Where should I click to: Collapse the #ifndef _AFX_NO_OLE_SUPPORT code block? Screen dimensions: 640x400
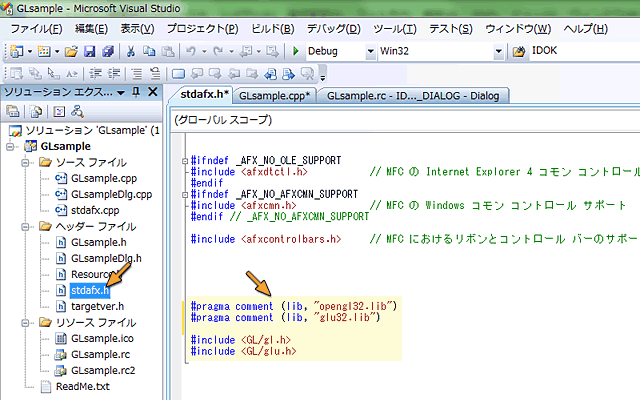pyautogui.click(x=185, y=161)
